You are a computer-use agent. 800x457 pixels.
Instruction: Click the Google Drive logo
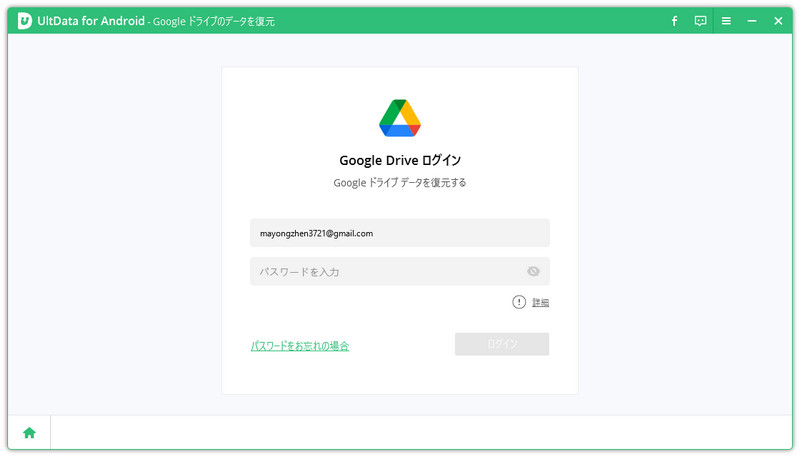(x=399, y=118)
